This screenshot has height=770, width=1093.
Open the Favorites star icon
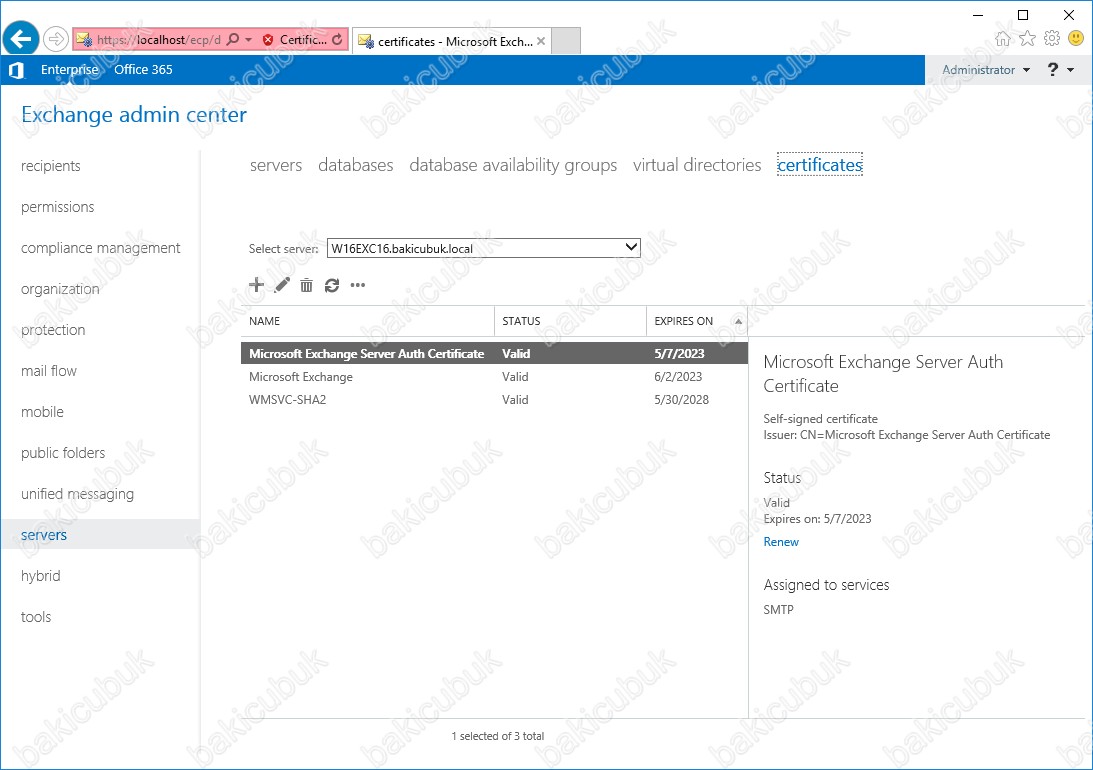click(1027, 39)
